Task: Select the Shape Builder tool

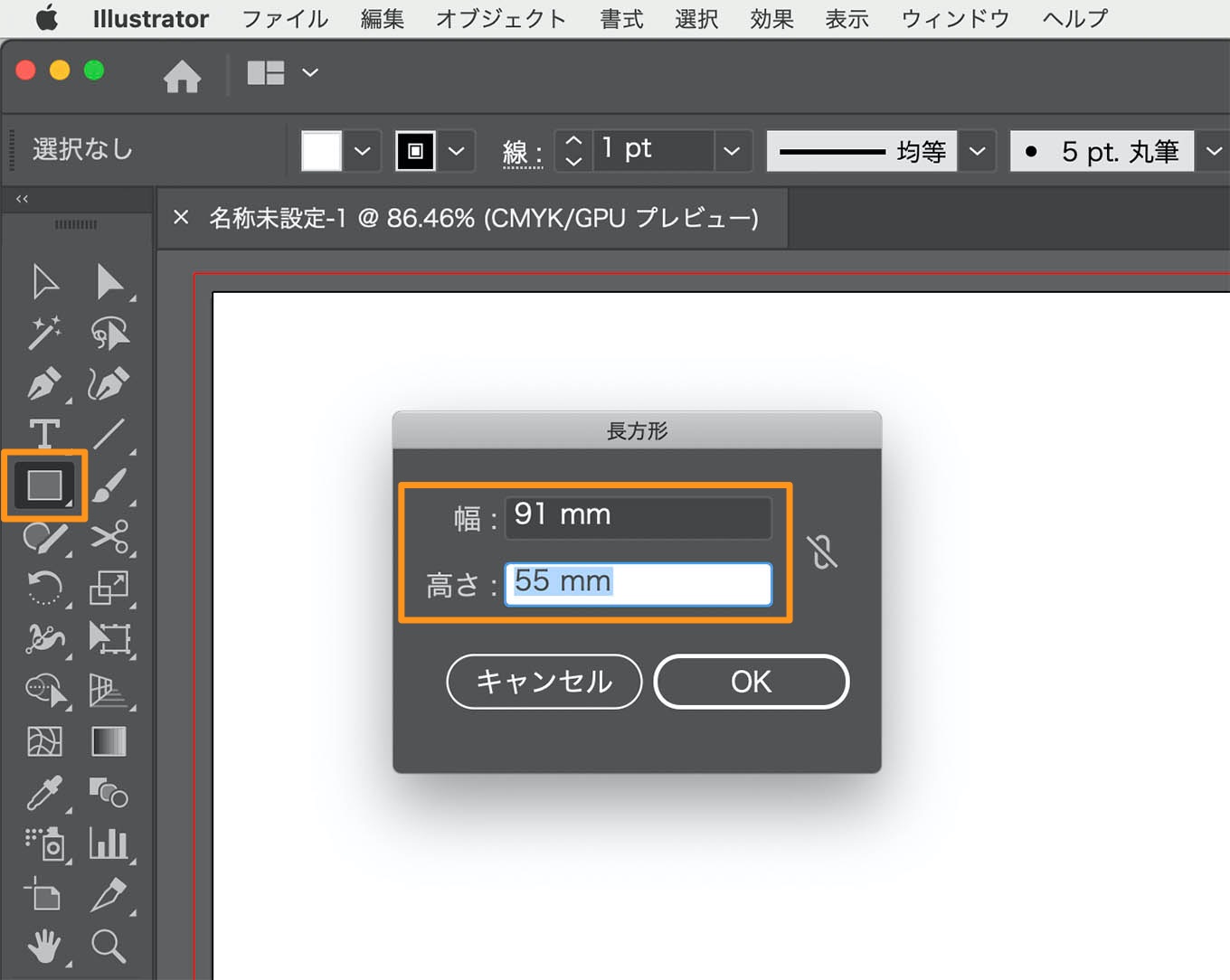Action: pyautogui.click(x=45, y=691)
